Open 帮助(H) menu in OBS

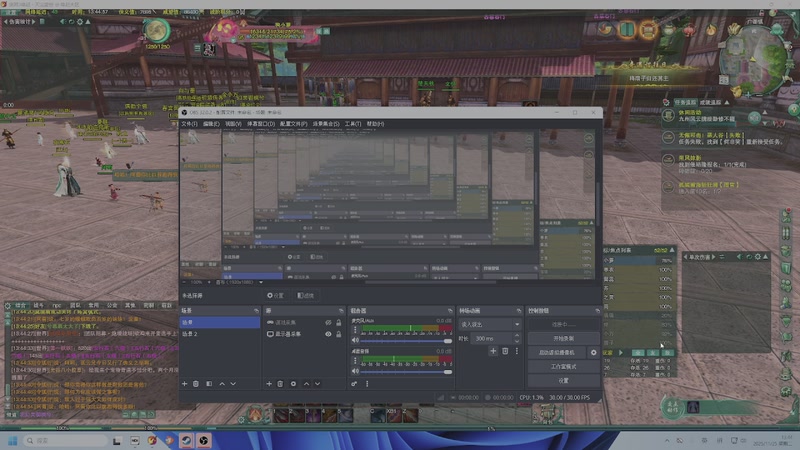point(376,124)
